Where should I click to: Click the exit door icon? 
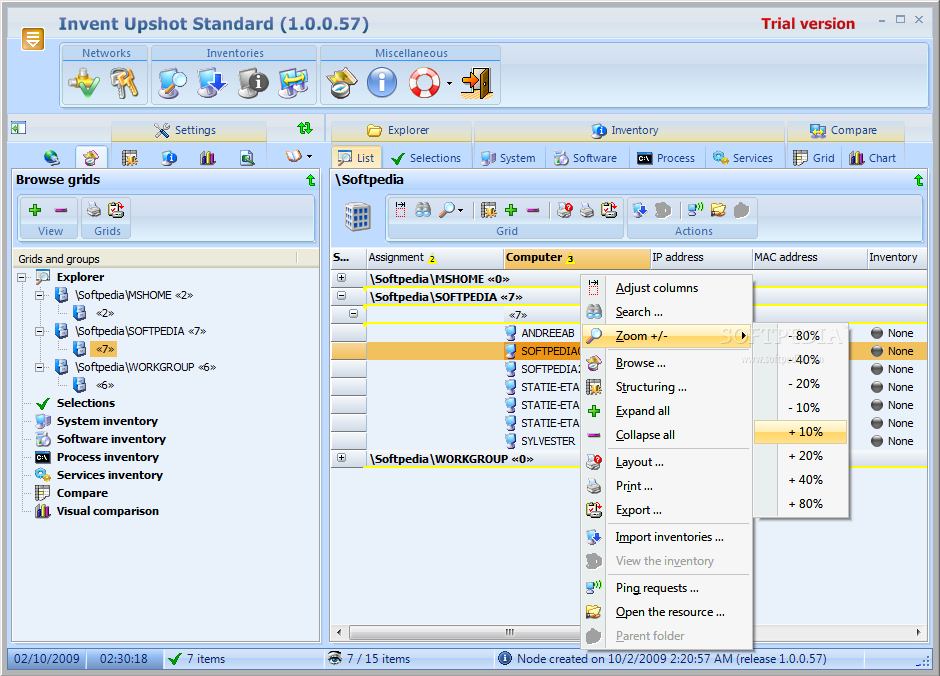477,83
